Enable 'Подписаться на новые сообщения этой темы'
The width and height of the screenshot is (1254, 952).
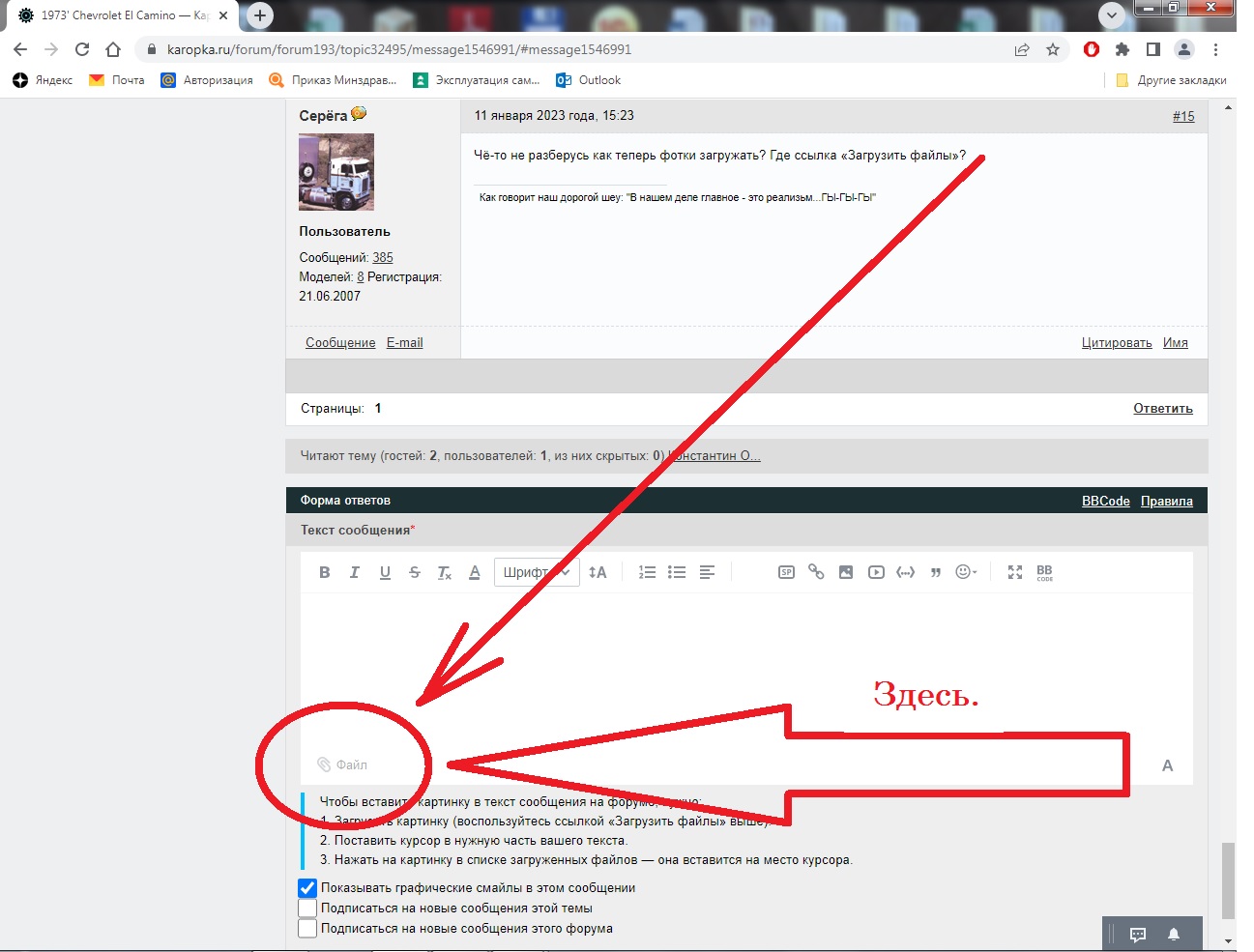point(307,909)
